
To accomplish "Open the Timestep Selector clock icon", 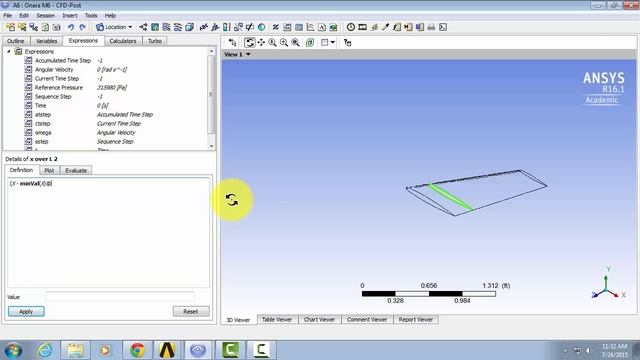I will (351, 27).
